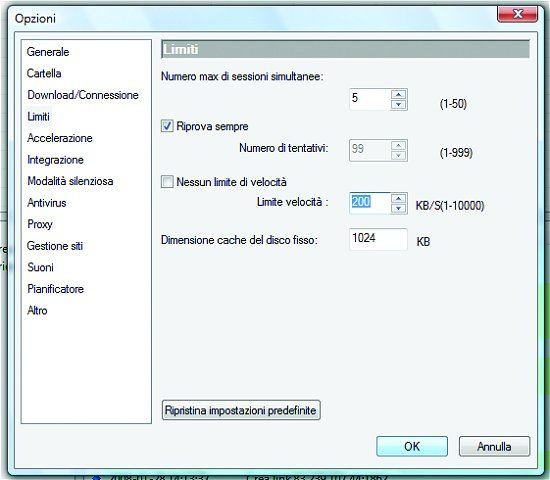
Task: Decrease Limite velocità with down arrow
Action: coord(398,208)
